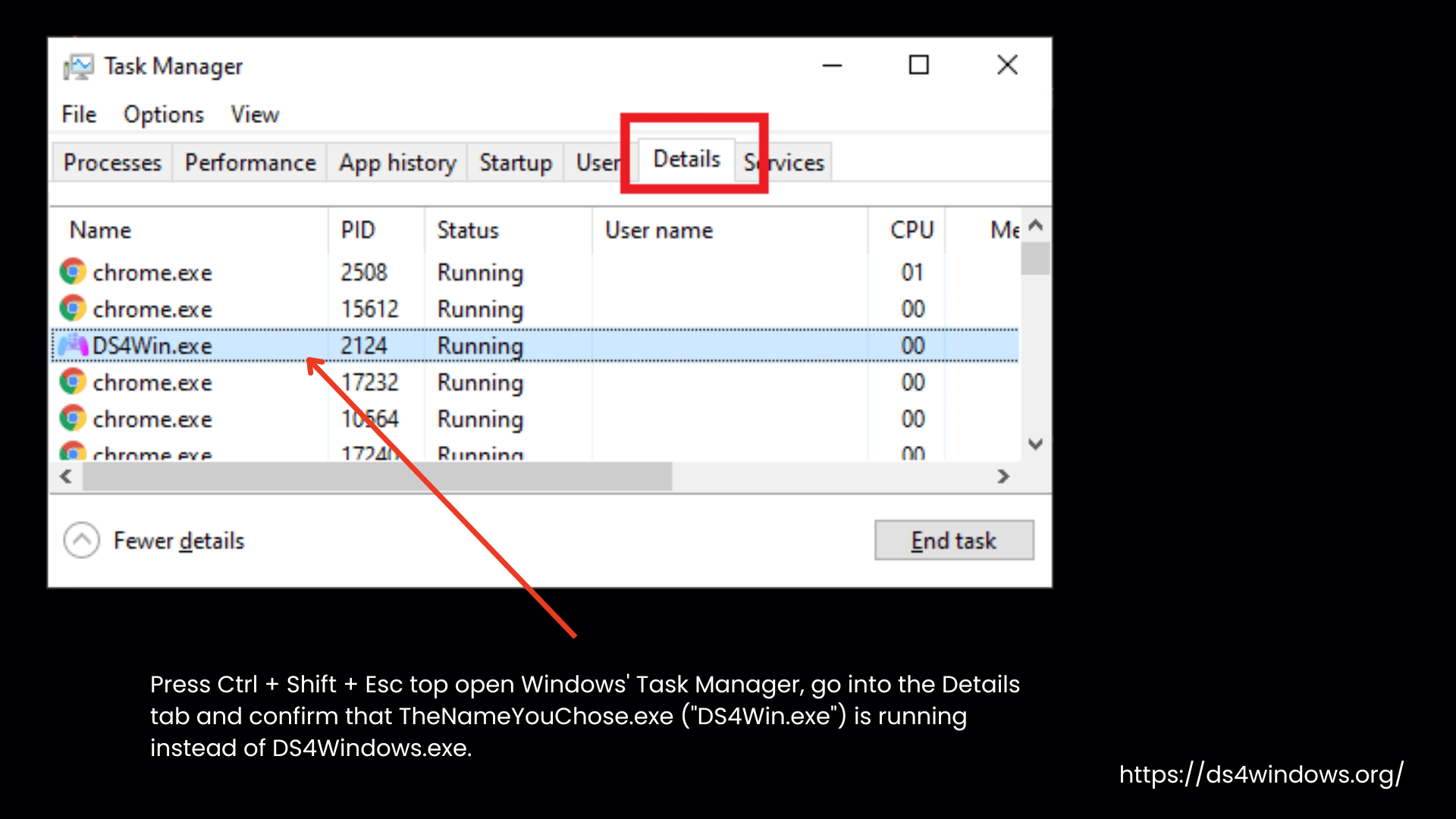Image resolution: width=1456 pixels, height=819 pixels.
Task: Click PID value 2124
Action: (364, 346)
